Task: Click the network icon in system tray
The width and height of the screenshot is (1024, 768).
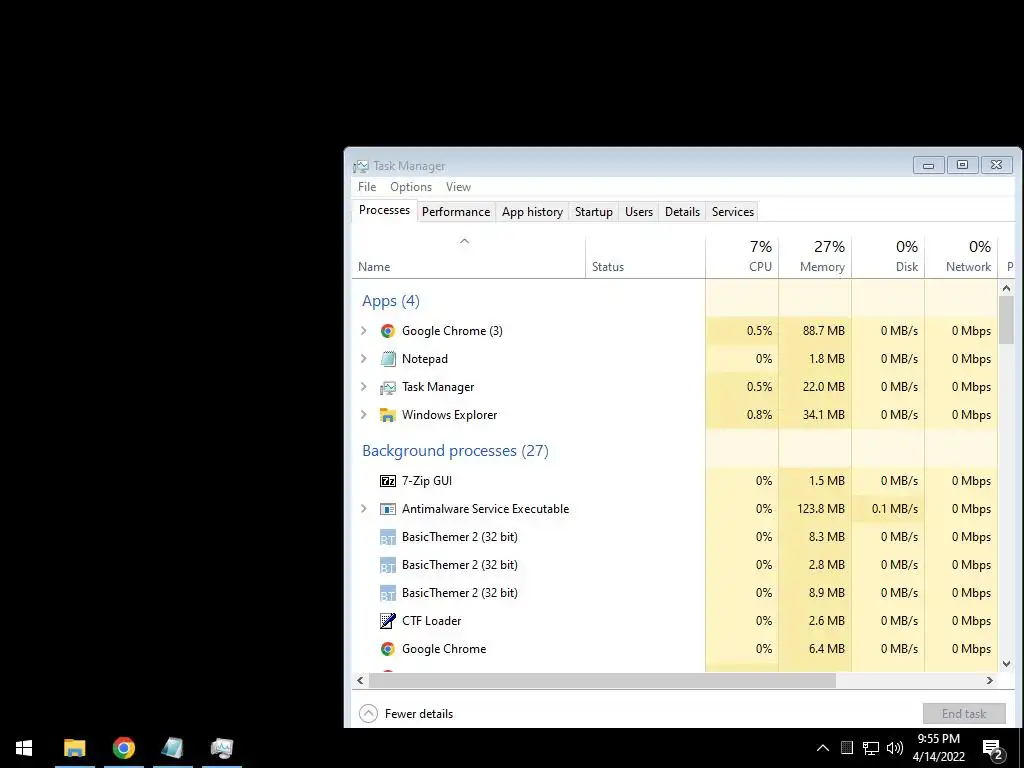Action: coord(871,748)
